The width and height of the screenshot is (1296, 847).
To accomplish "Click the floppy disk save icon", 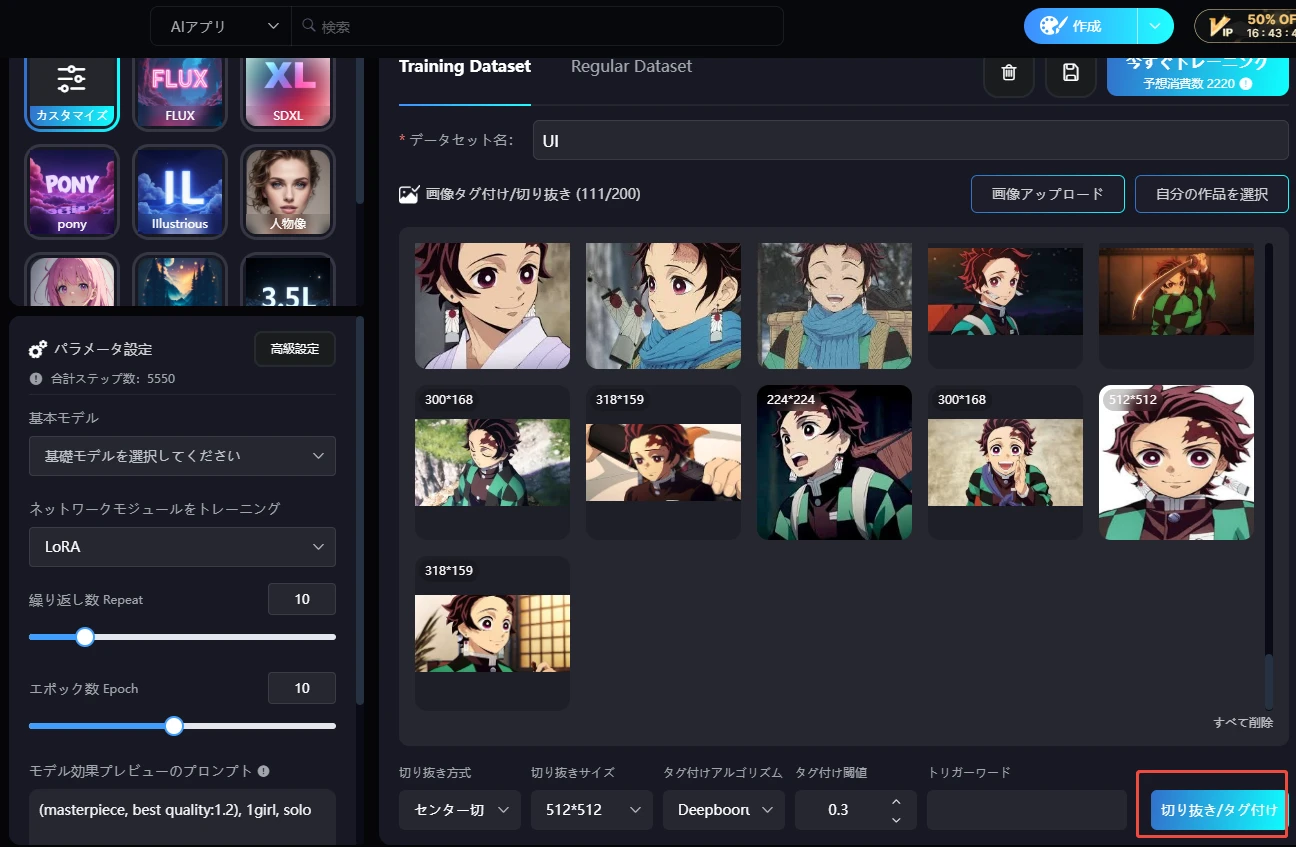I will click(1070, 72).
